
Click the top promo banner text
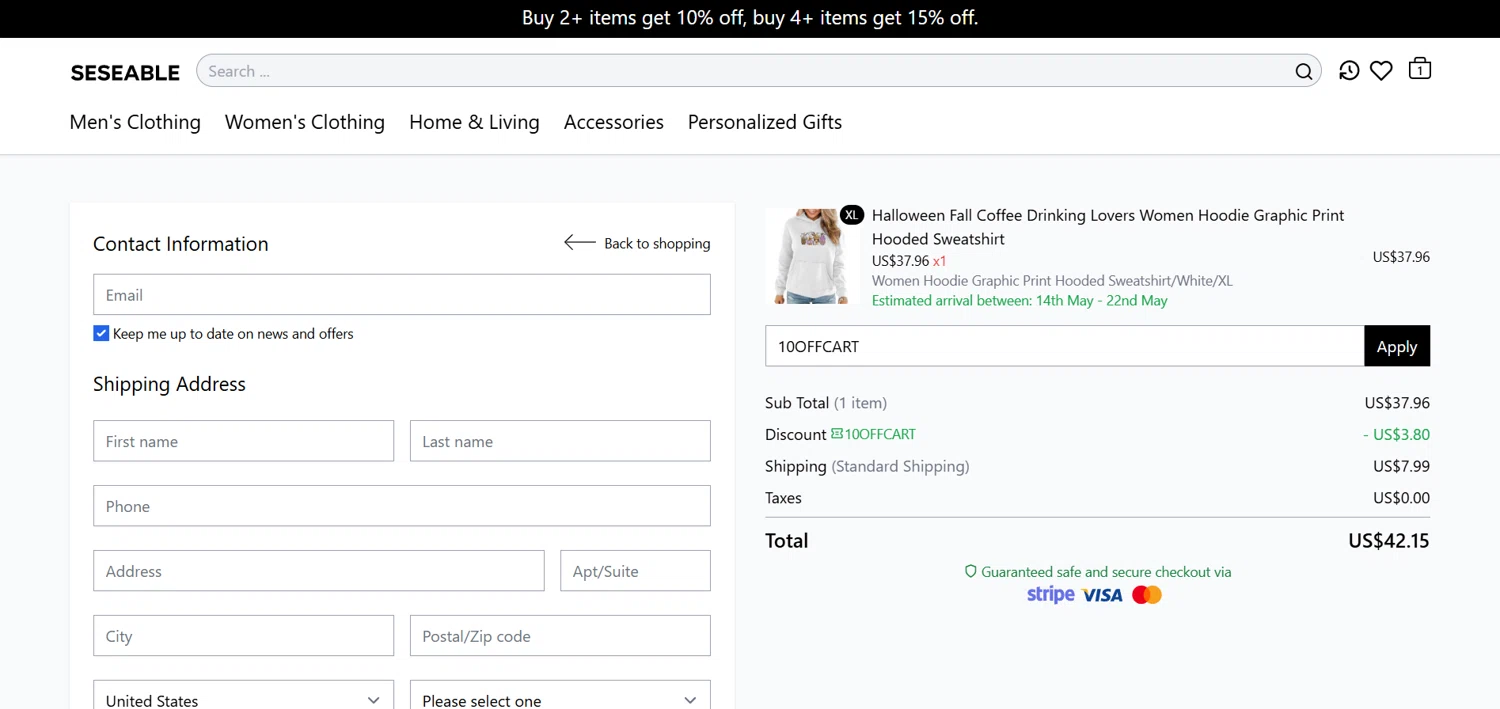tap(750, 18)
